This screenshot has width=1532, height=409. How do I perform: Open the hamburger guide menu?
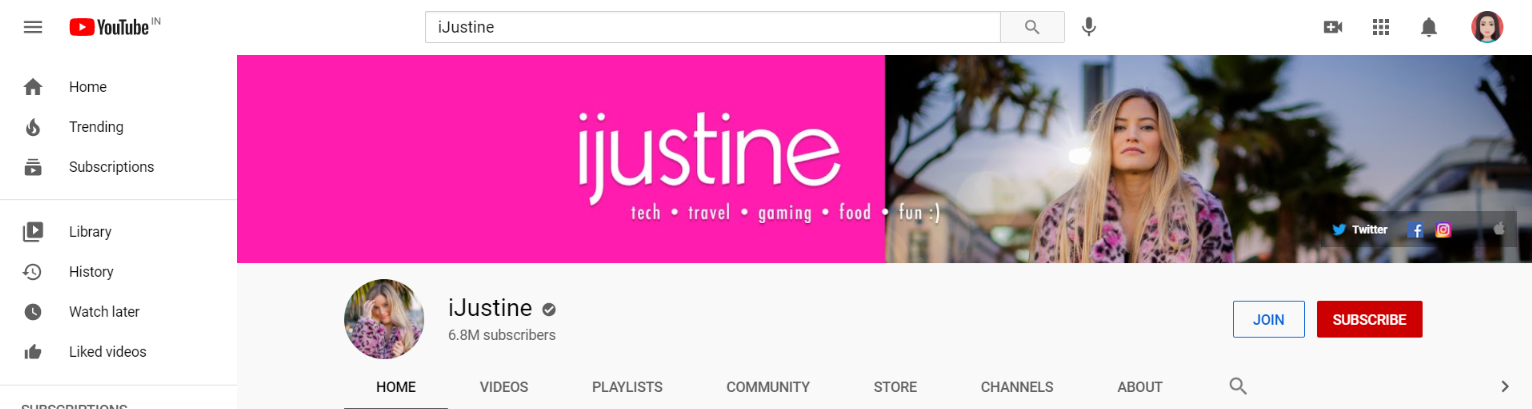(x=33, y=27)
